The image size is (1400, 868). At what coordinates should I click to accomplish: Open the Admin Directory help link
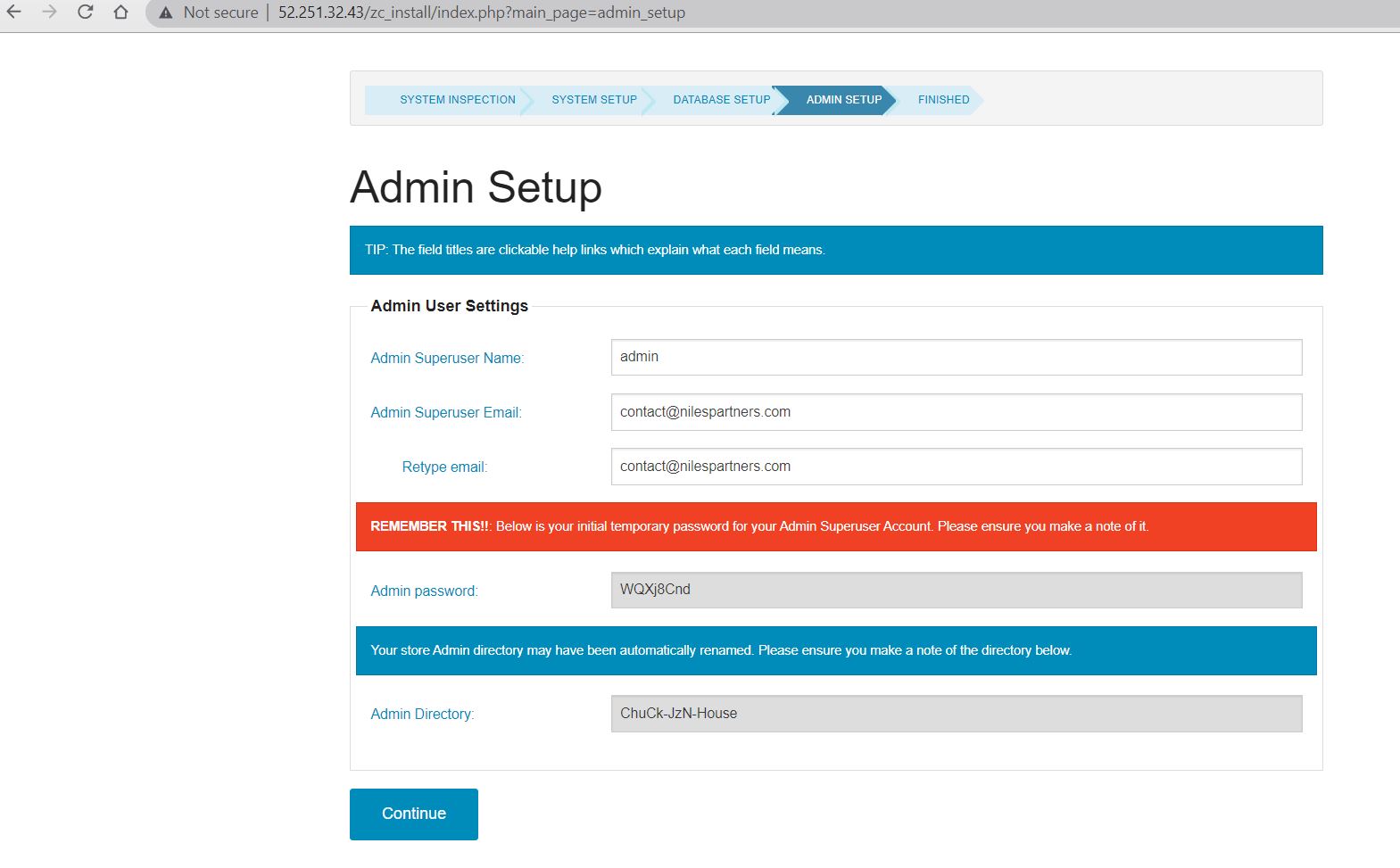tap(422, 714)
